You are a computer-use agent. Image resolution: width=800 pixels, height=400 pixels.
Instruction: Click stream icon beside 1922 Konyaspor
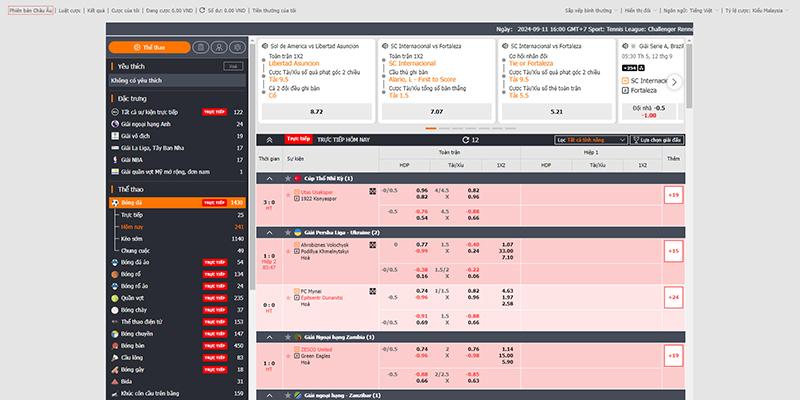click(297, 198)
